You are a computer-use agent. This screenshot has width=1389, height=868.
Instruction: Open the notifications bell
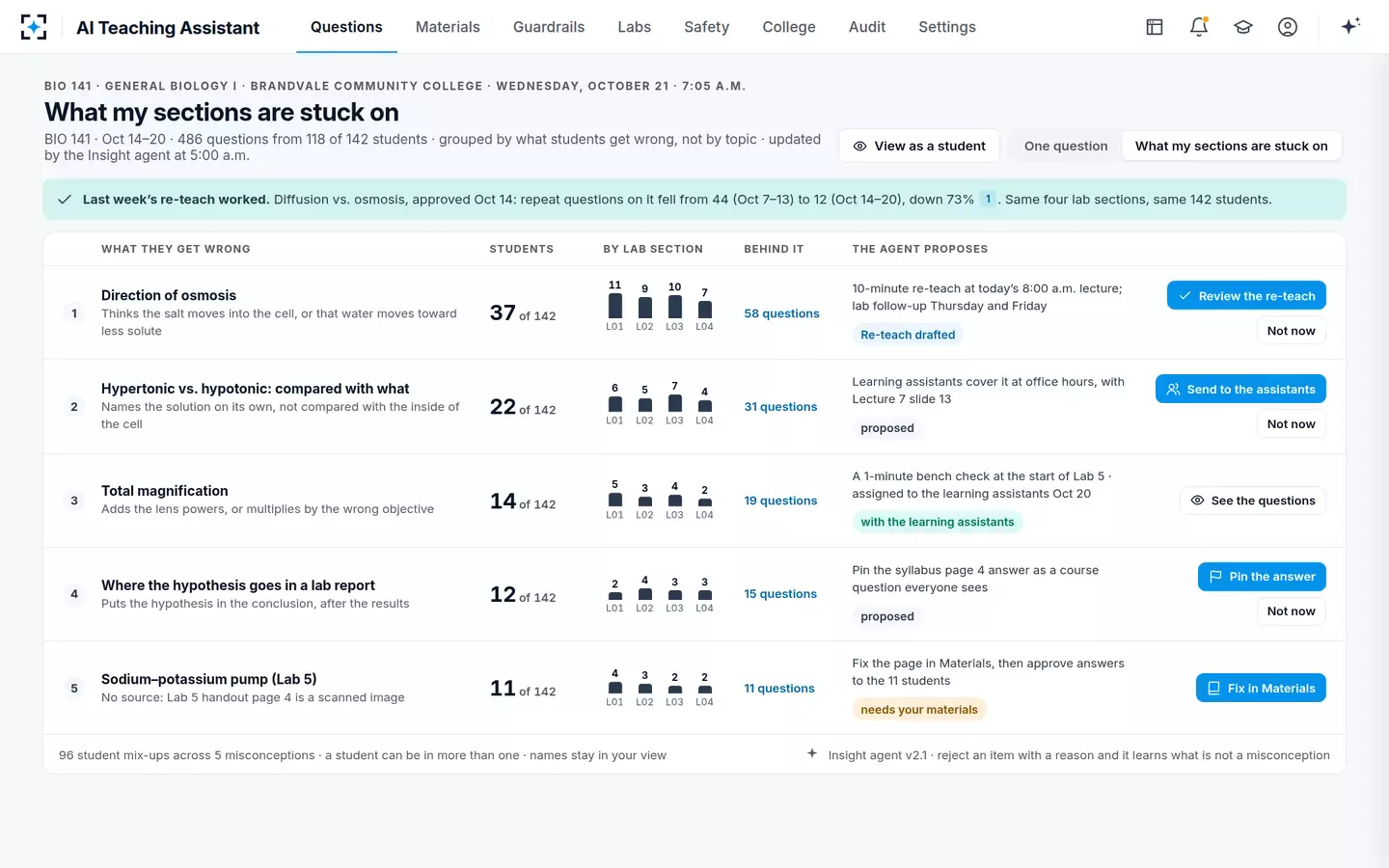(1199, 27)
